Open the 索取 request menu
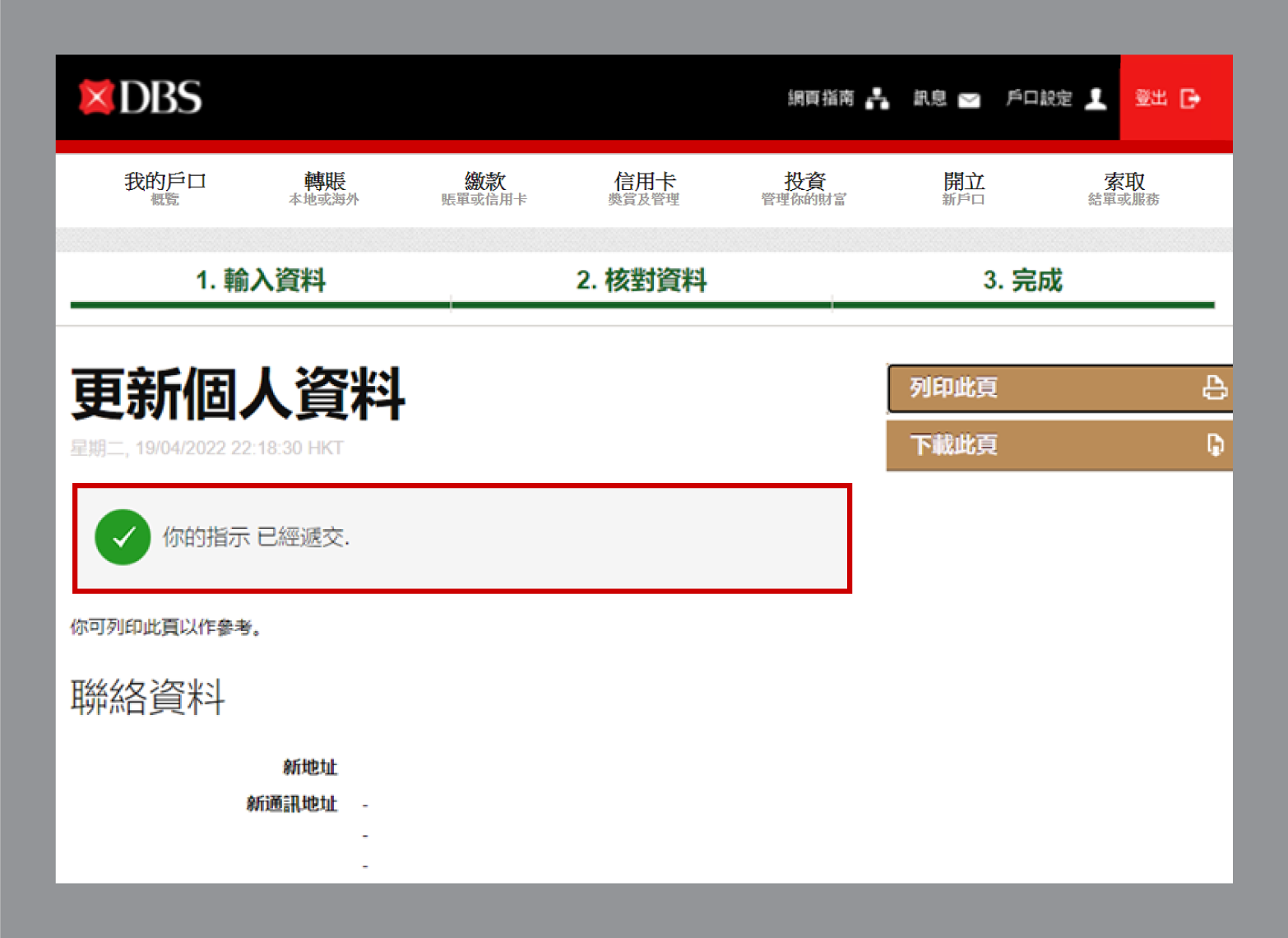The height and width of the screenshot is (938, 1288). (1124, 188)
